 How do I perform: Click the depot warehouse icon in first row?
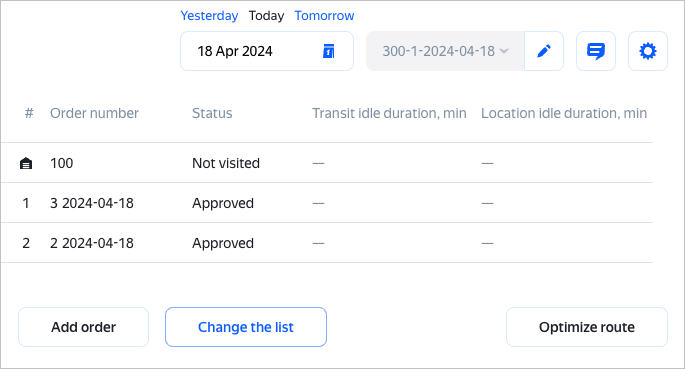pos(26,163)
